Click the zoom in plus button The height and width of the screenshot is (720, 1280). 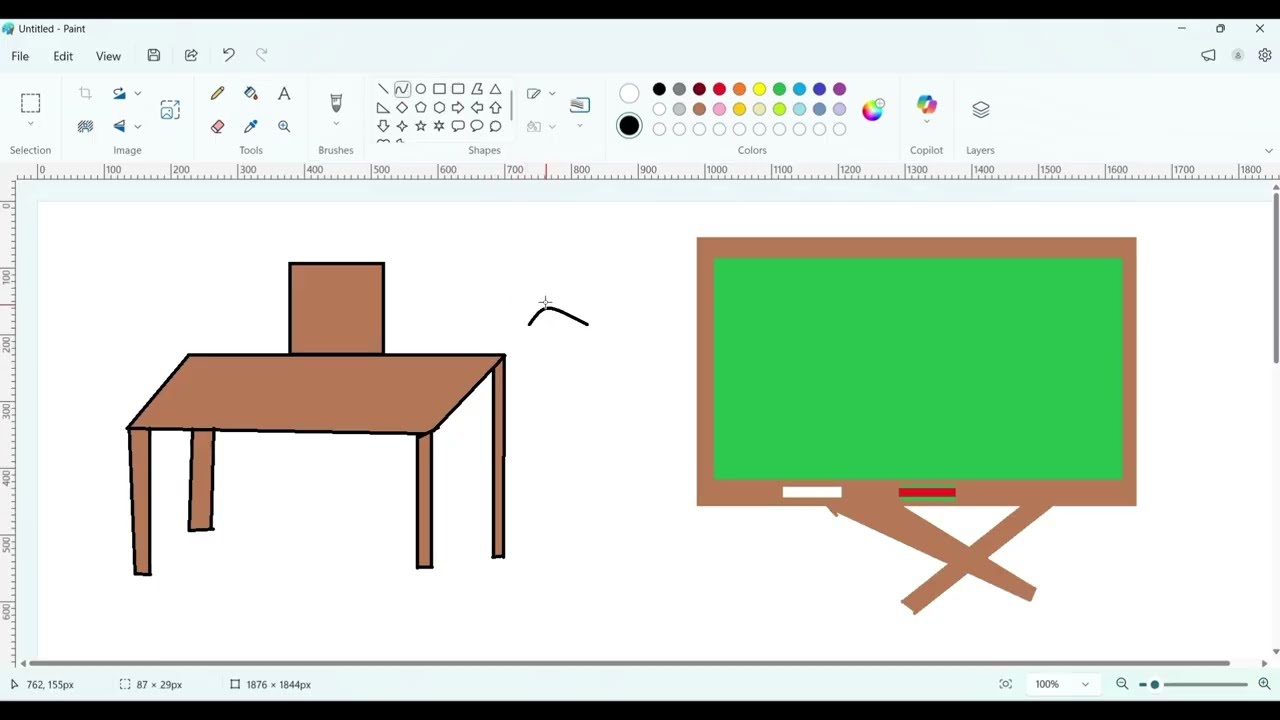point(1264,684)
